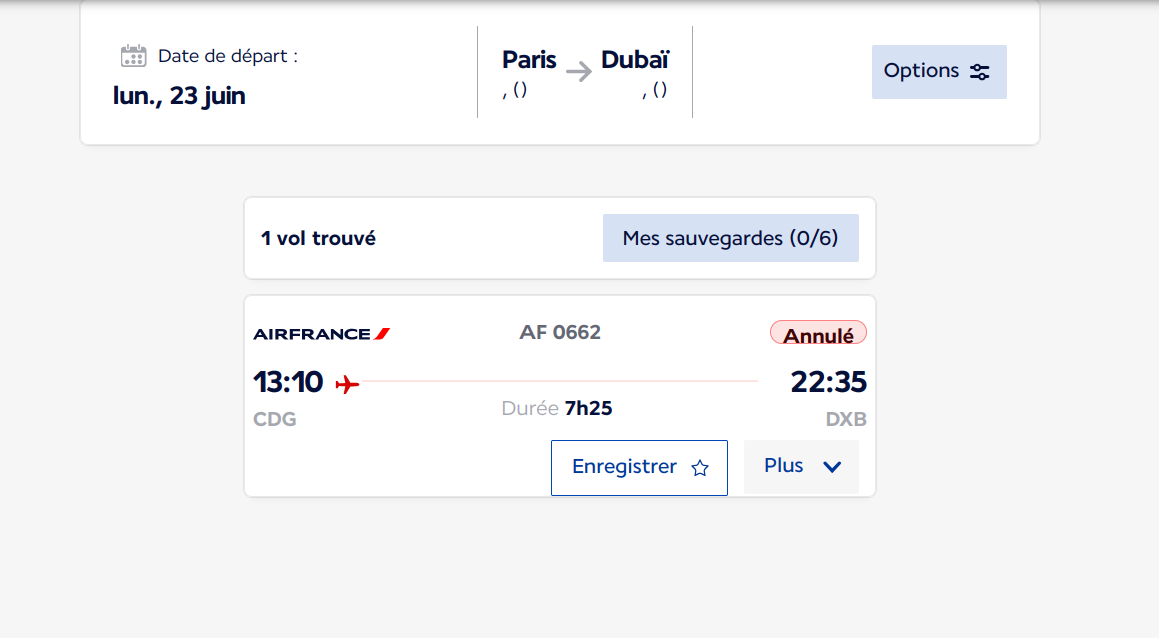Click the 22:35 arrival time
This screenshot has width=1159, height=638.
click(828, 382)
